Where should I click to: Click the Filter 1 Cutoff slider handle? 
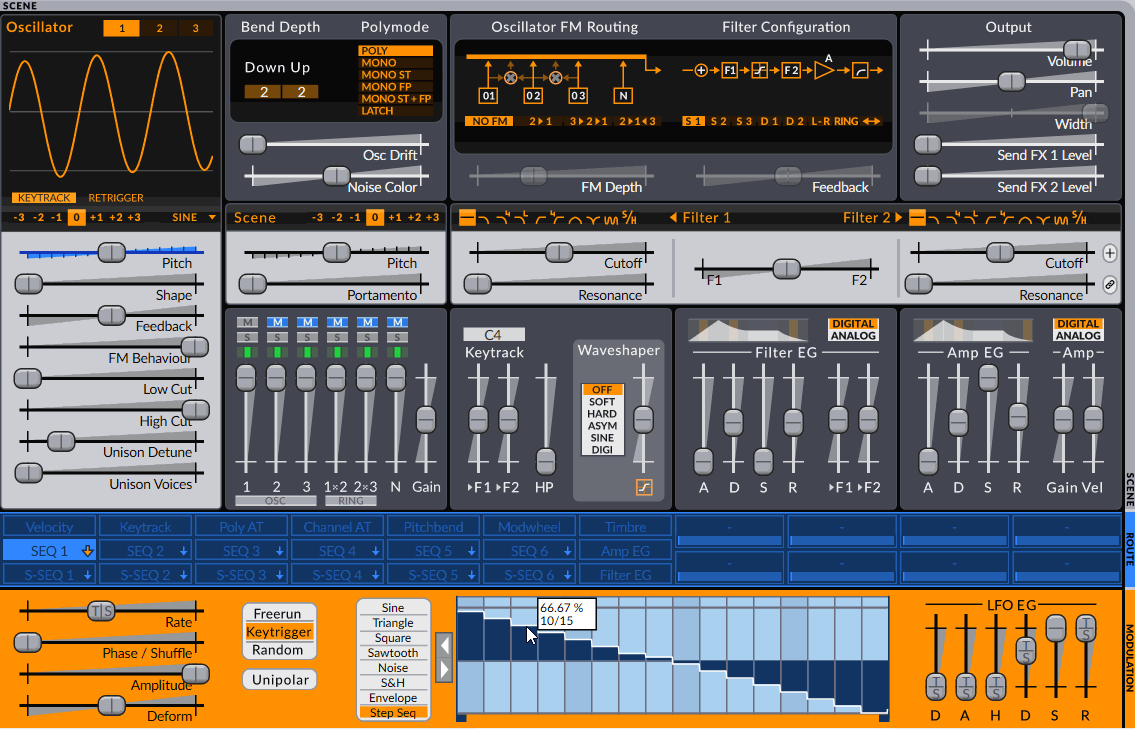pyautogui.click(x=559, y=253)
